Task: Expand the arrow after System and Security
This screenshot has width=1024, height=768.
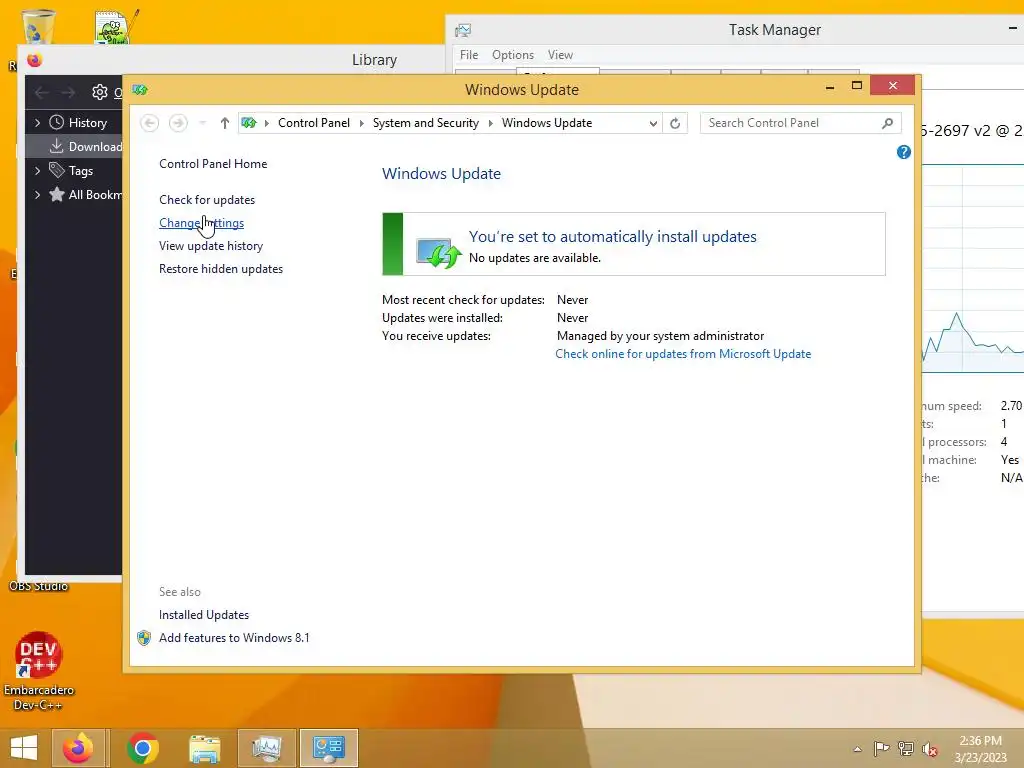Action: click(x=490, y=123)
